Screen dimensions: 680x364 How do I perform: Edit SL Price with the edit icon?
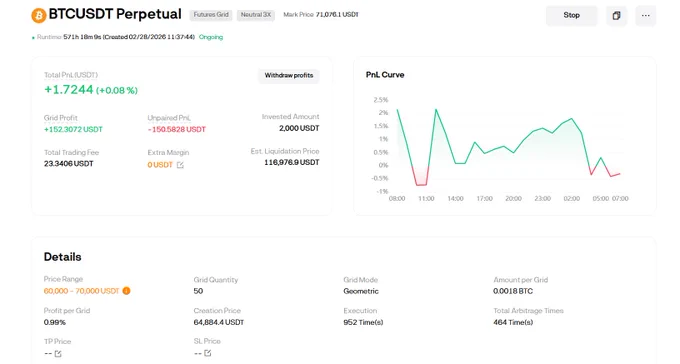coord(208,353)
